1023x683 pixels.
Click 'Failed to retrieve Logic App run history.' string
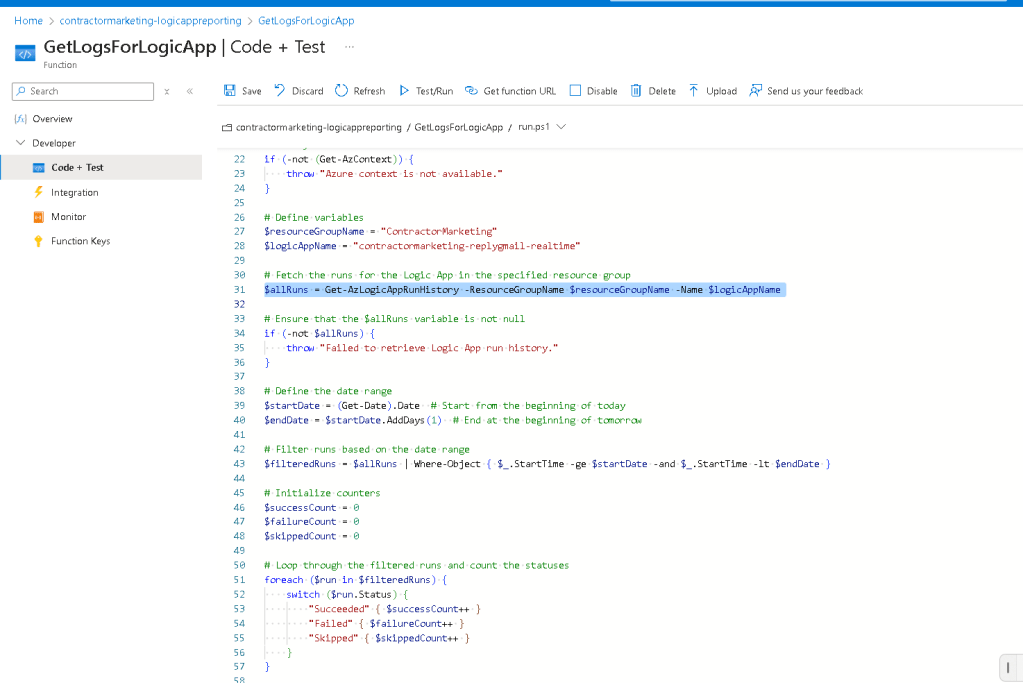point(439,348)
